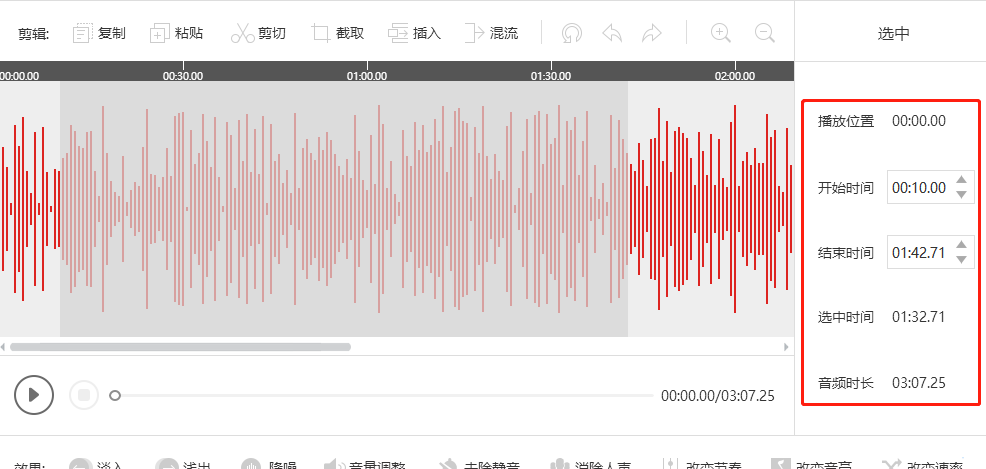Select the Cut (剪切) scissors tool
The image size is (986, 469).
[x=258, y=34]
